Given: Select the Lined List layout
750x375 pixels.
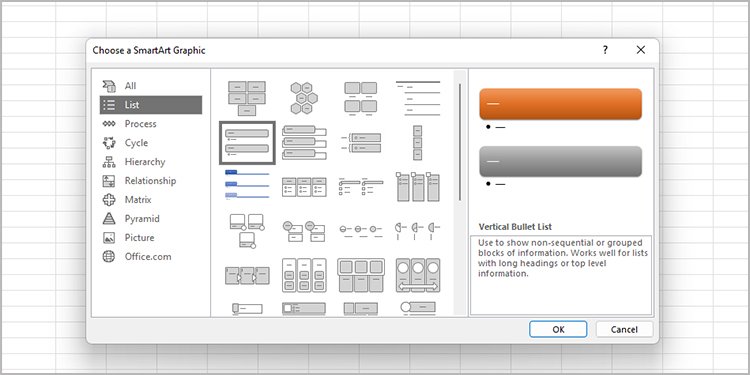Looking at the screenshot, I should 418,98.
